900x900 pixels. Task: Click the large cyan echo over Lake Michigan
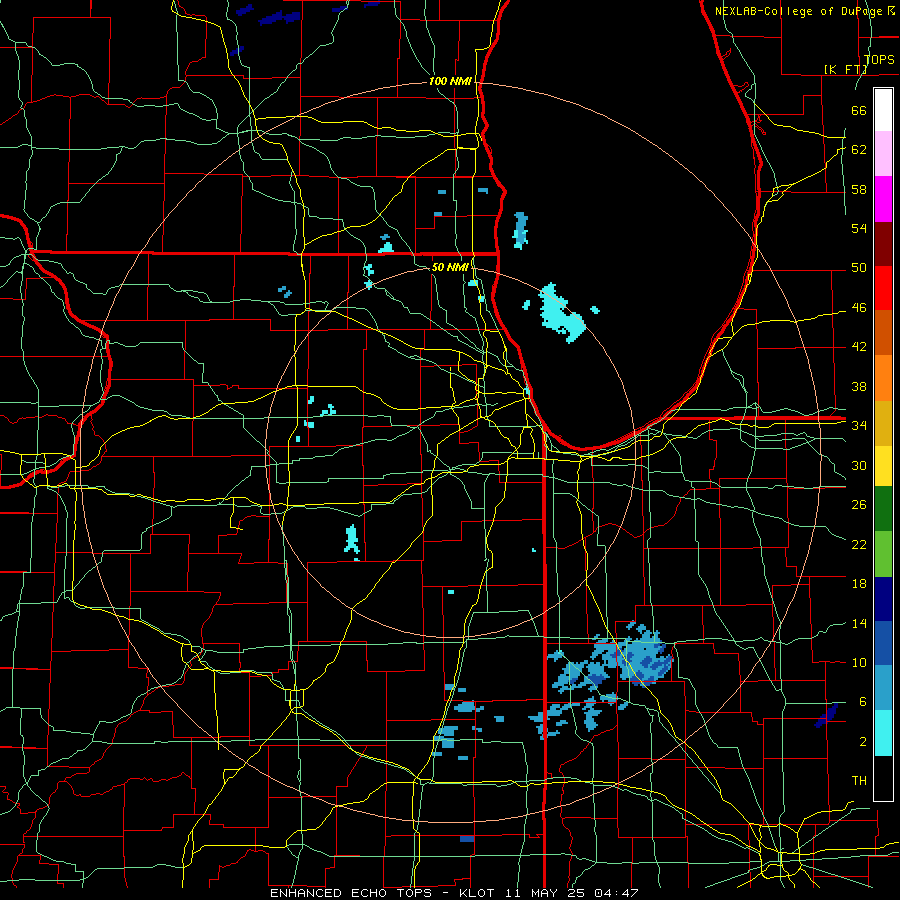click(562, 313)
